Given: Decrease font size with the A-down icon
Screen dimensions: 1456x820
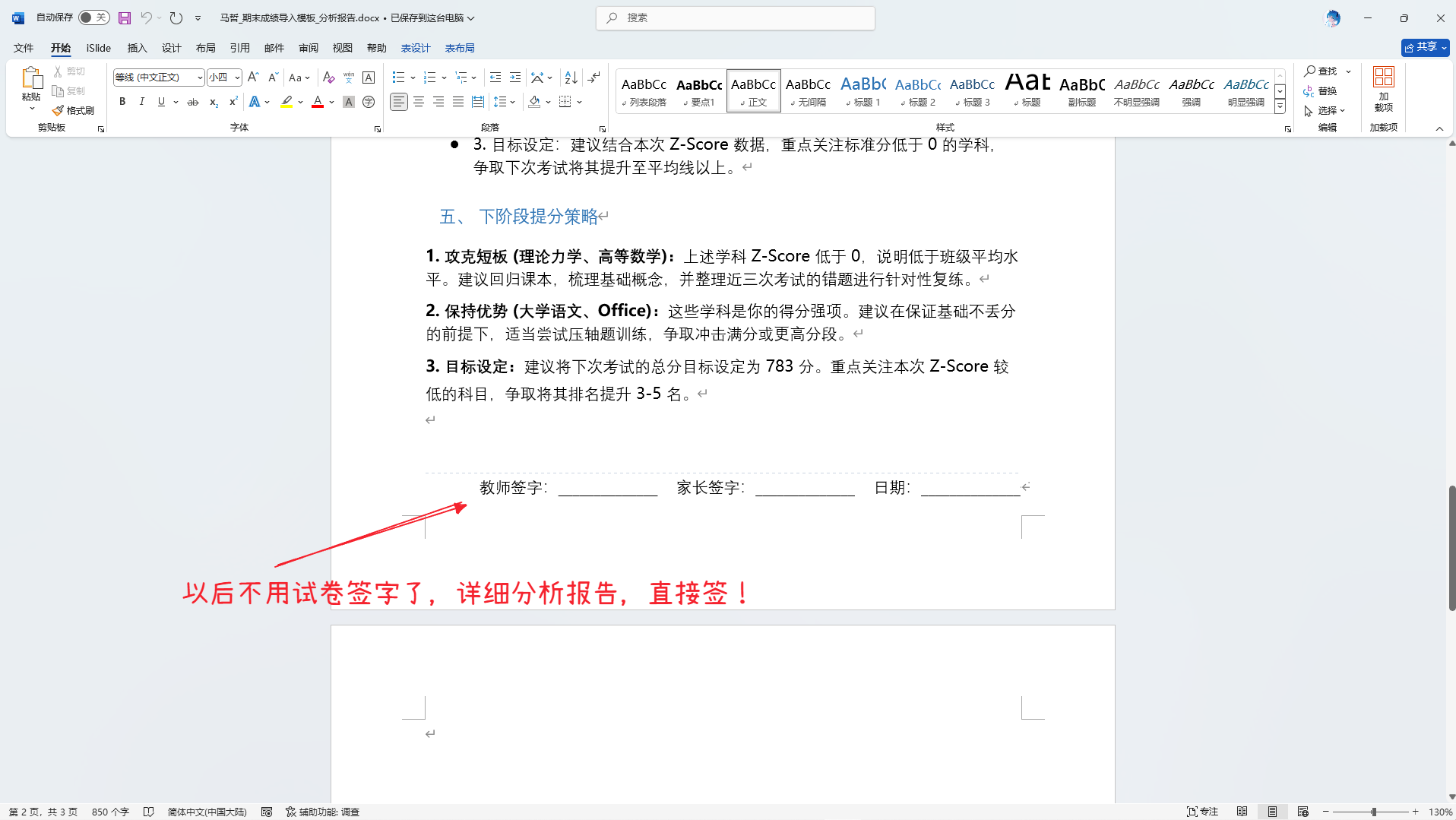Looking at the screenshot, I should pos(273,78).
